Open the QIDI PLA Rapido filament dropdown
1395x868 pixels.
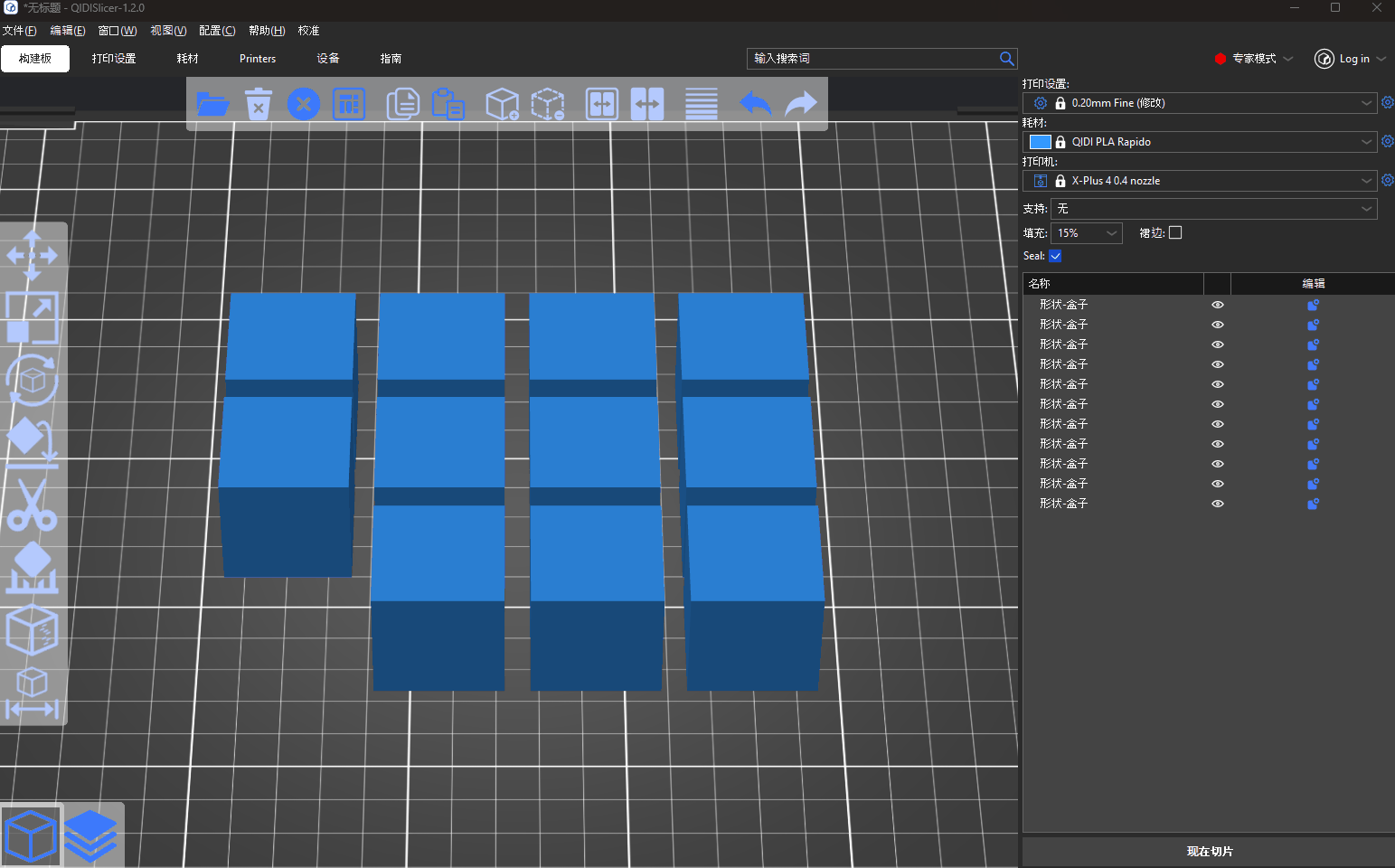pyautogui.click(x=1200, y=142)
